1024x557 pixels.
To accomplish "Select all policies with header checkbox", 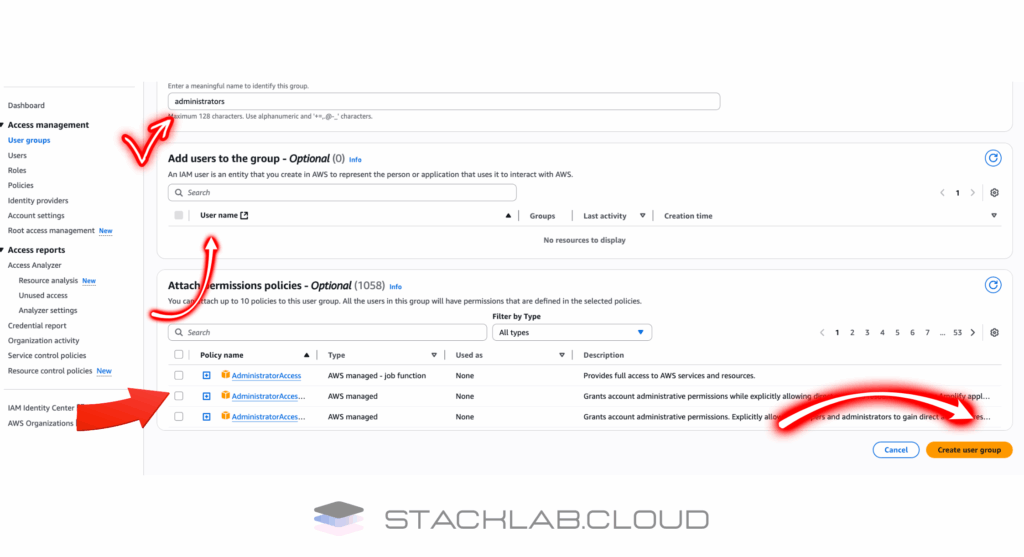I will click(x=179, y=355).
